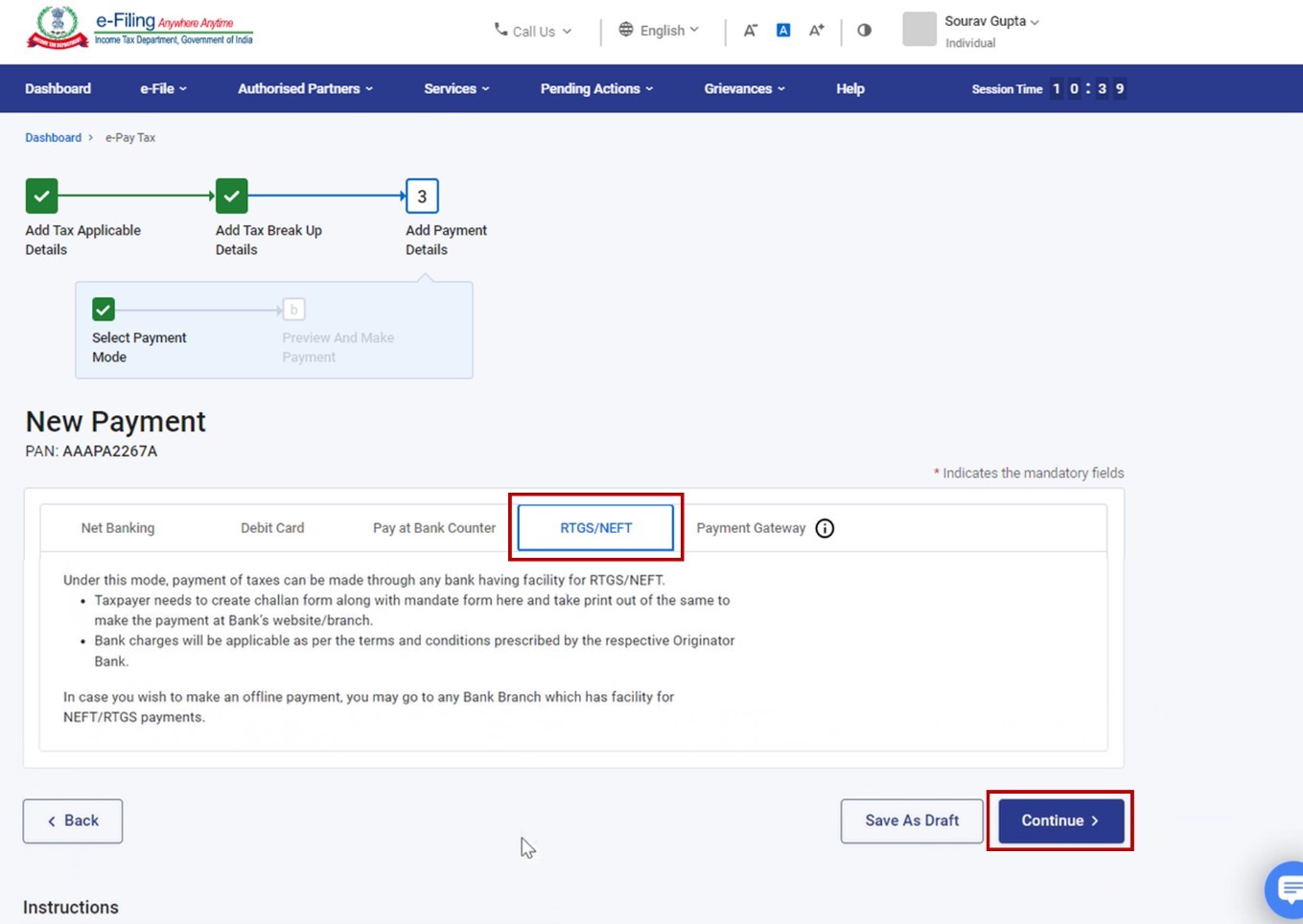The image size is (1303, 924).
Task: Click the e-Filing Income Tax logo
Action: 139,27
